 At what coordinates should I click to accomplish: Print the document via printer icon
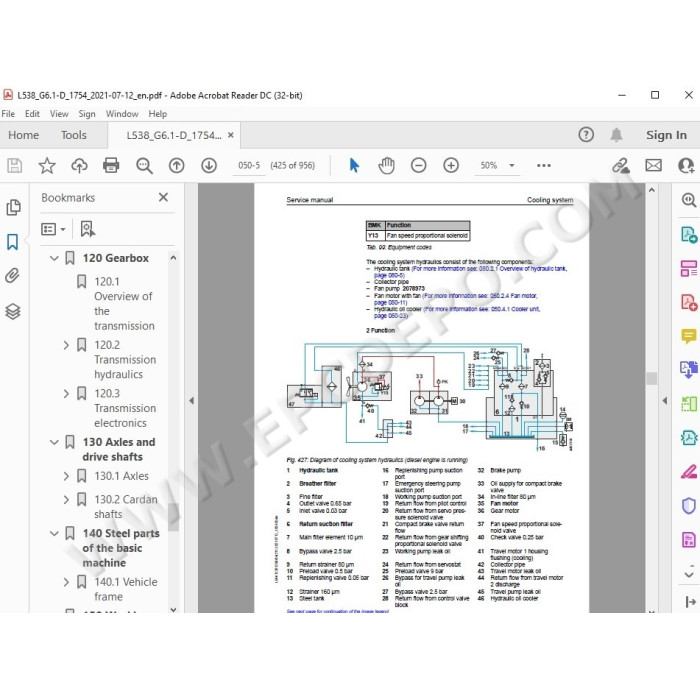tap(111, 166)
